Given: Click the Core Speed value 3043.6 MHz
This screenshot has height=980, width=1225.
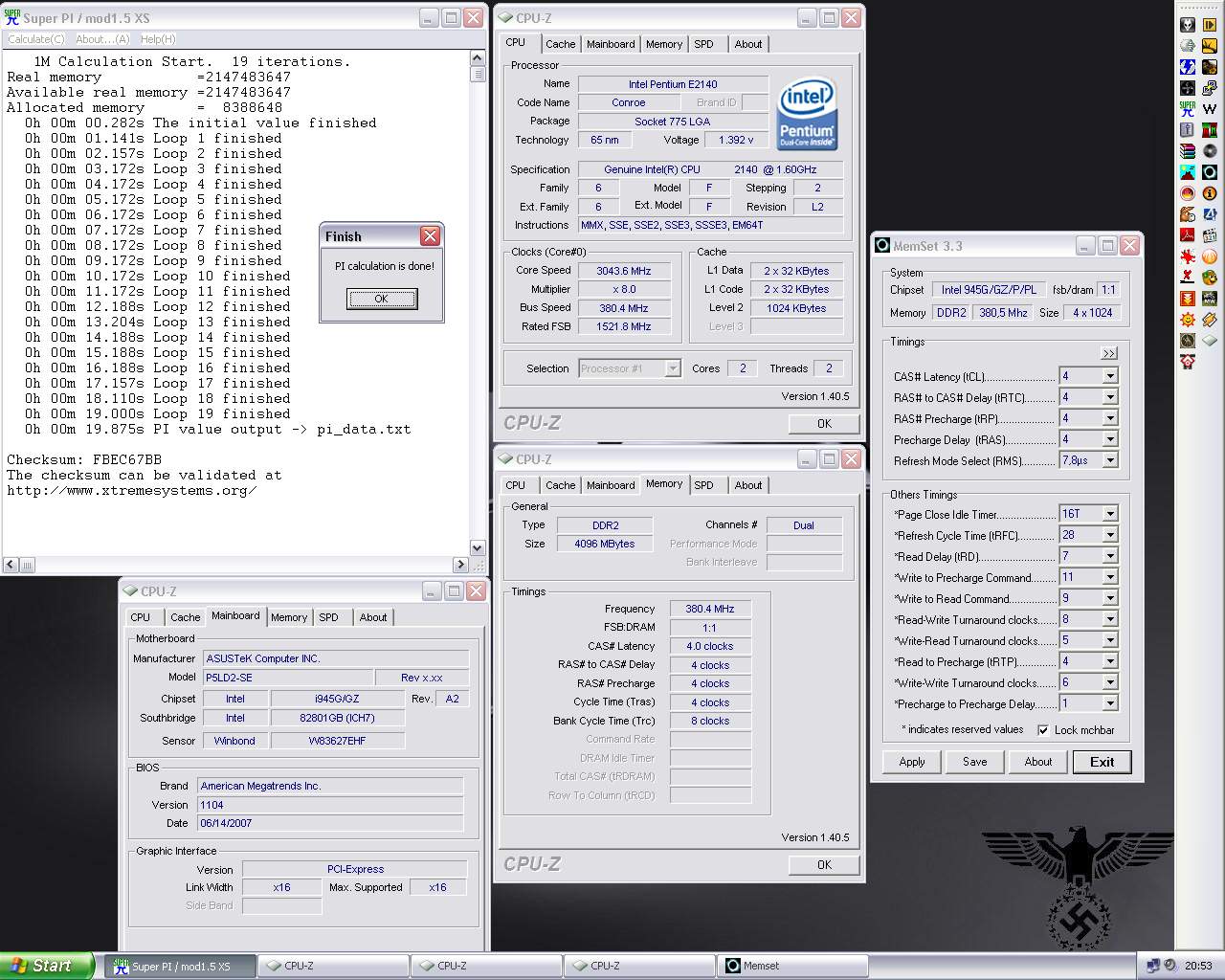Looking at the screenshot, I should 623,271.
